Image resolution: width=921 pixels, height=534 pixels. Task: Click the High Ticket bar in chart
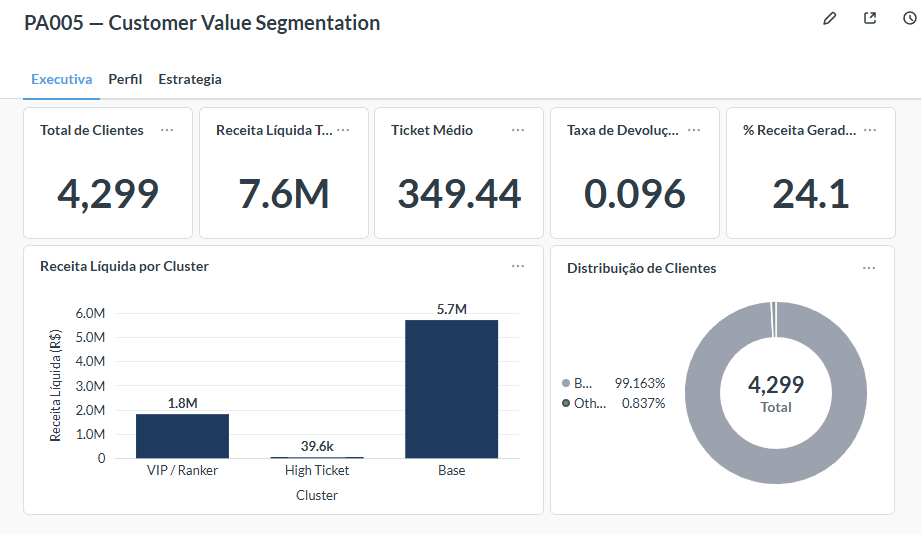(317, 457)
